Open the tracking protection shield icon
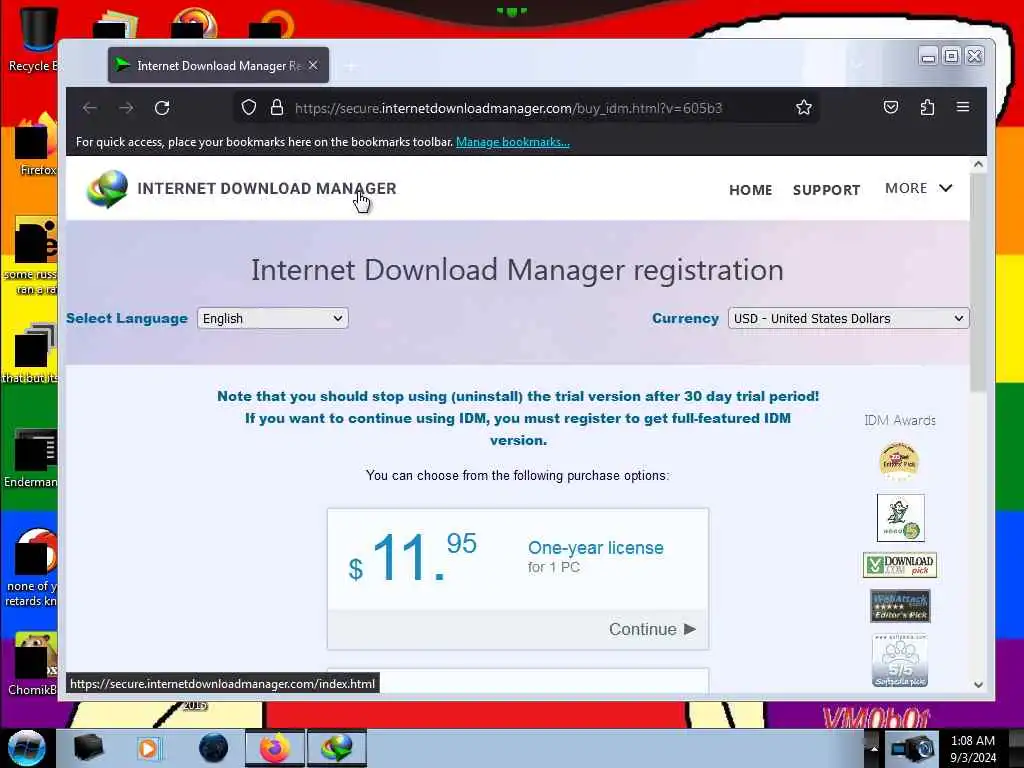The width and height of the screenshot is (1024, 768). point(248,108)
